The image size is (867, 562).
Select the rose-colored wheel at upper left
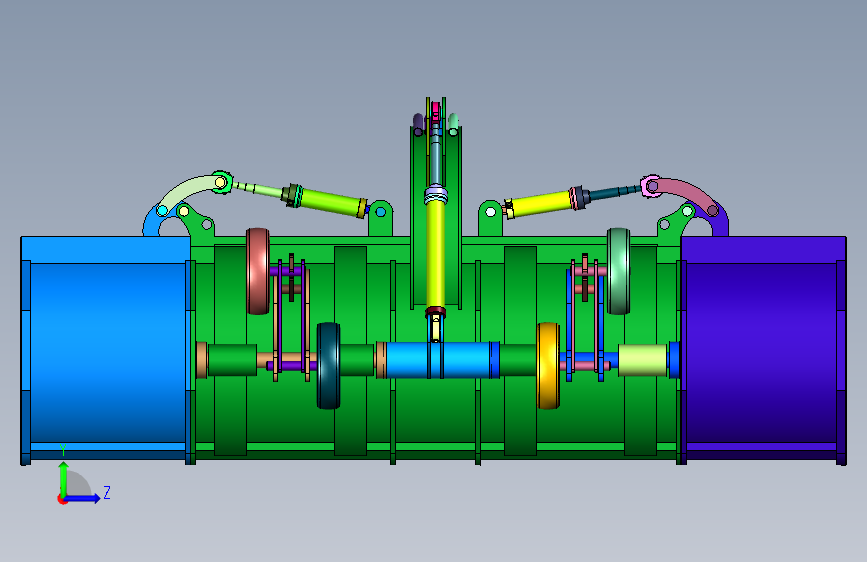click(258, 271)
